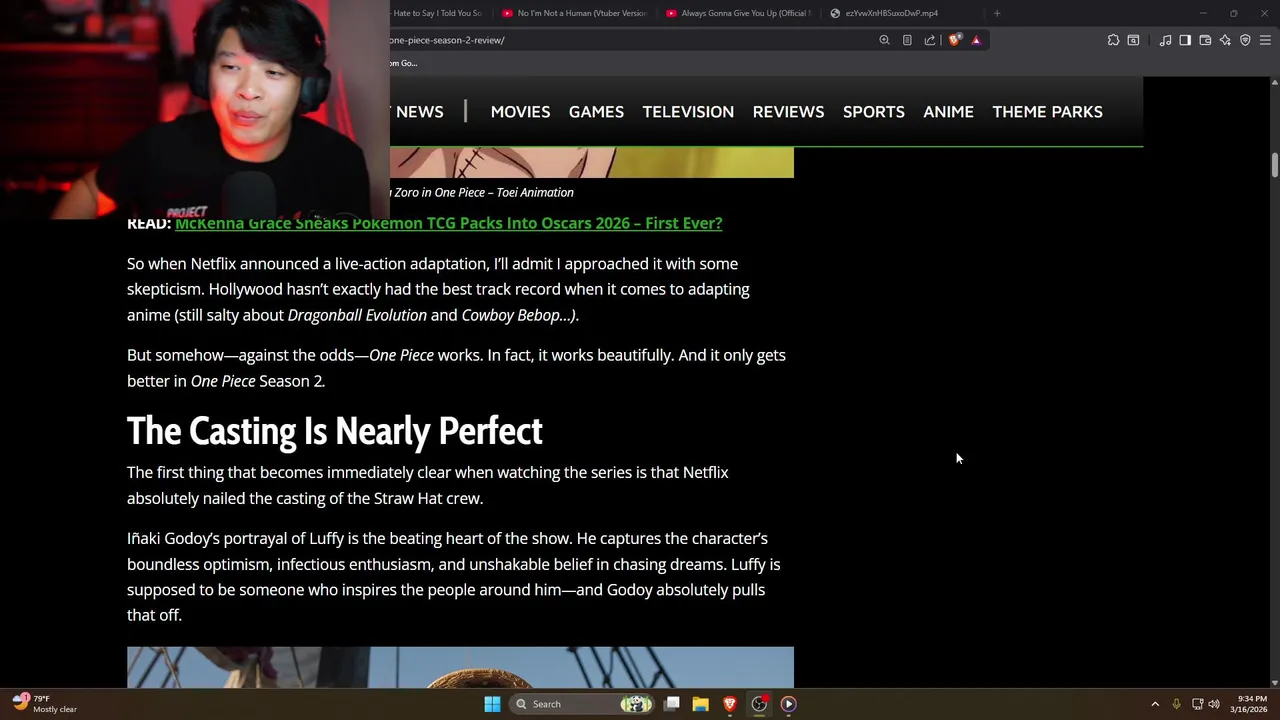
Task: Open the Brave Wallet icon
Action: point(1205,40)
